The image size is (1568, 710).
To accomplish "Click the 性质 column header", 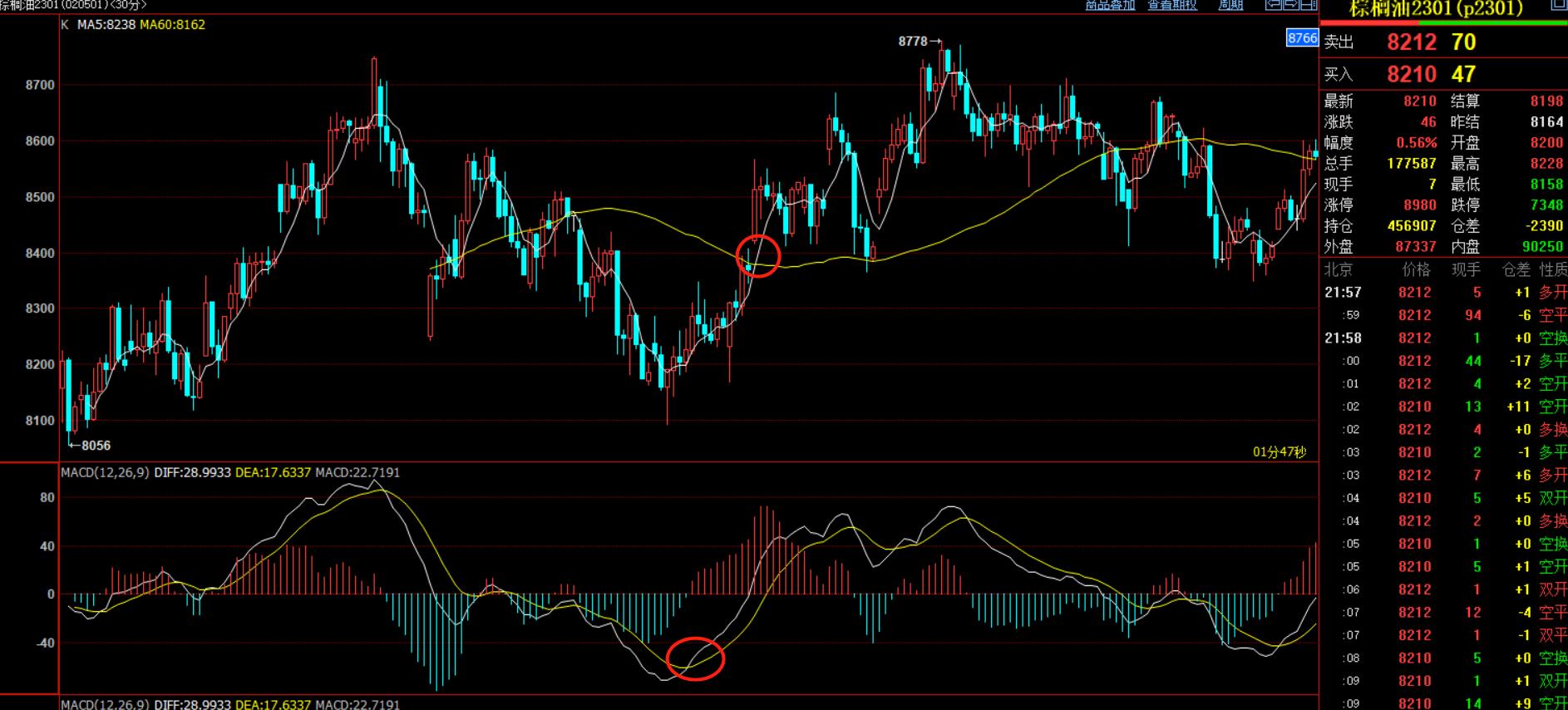I will click(x=1553, y=270).
